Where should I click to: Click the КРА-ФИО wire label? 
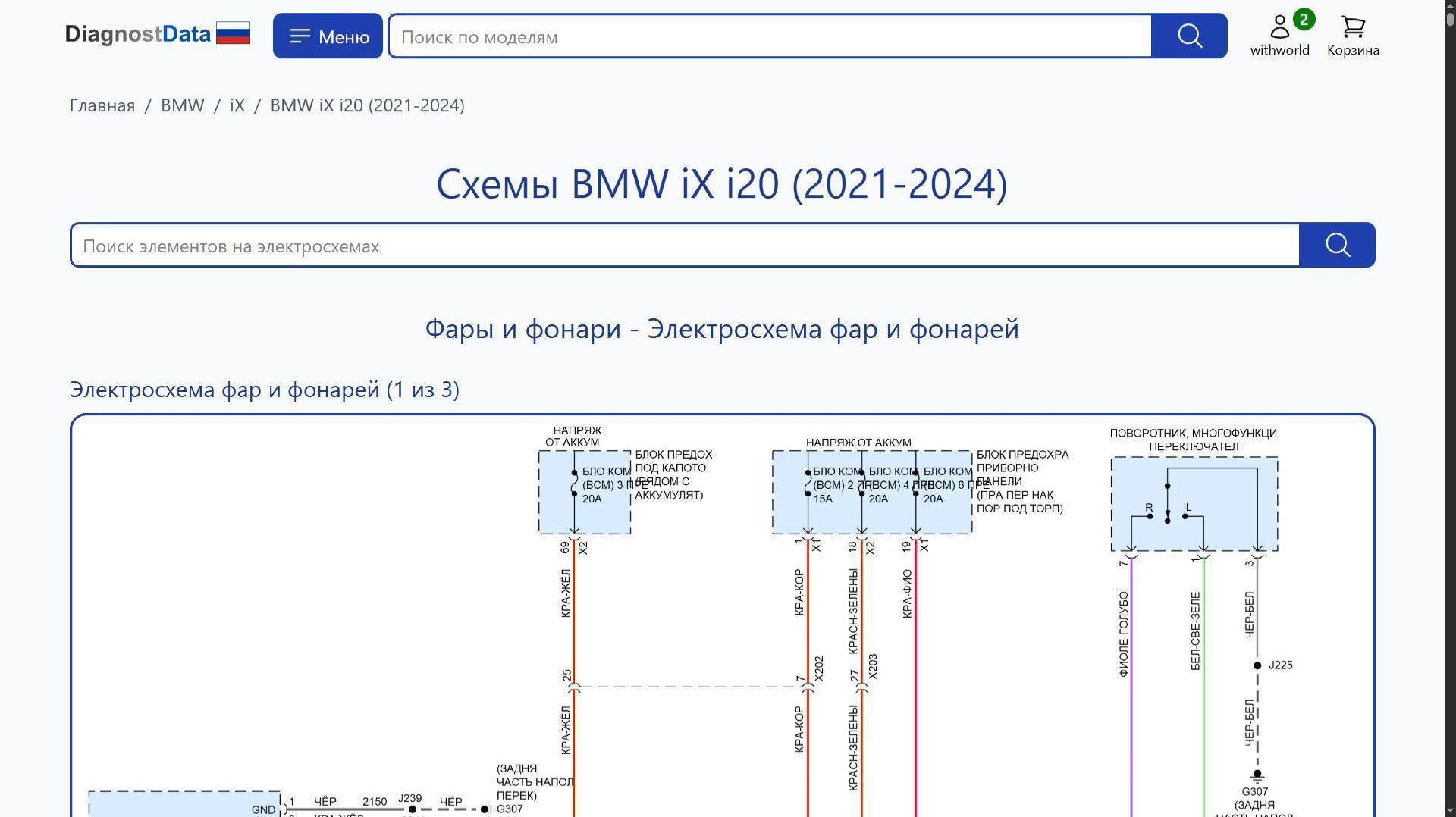[x=908, y=593]
